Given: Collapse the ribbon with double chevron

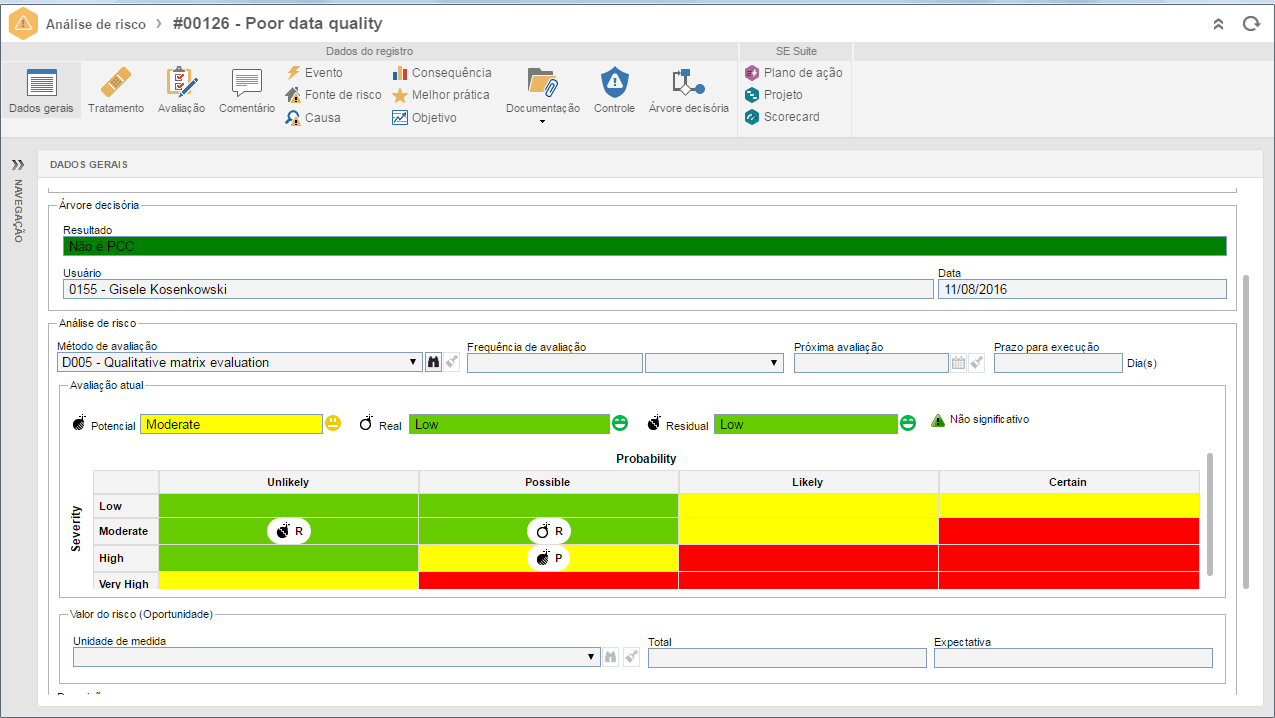Looking at the screenshot, I should click(1218, 24).
